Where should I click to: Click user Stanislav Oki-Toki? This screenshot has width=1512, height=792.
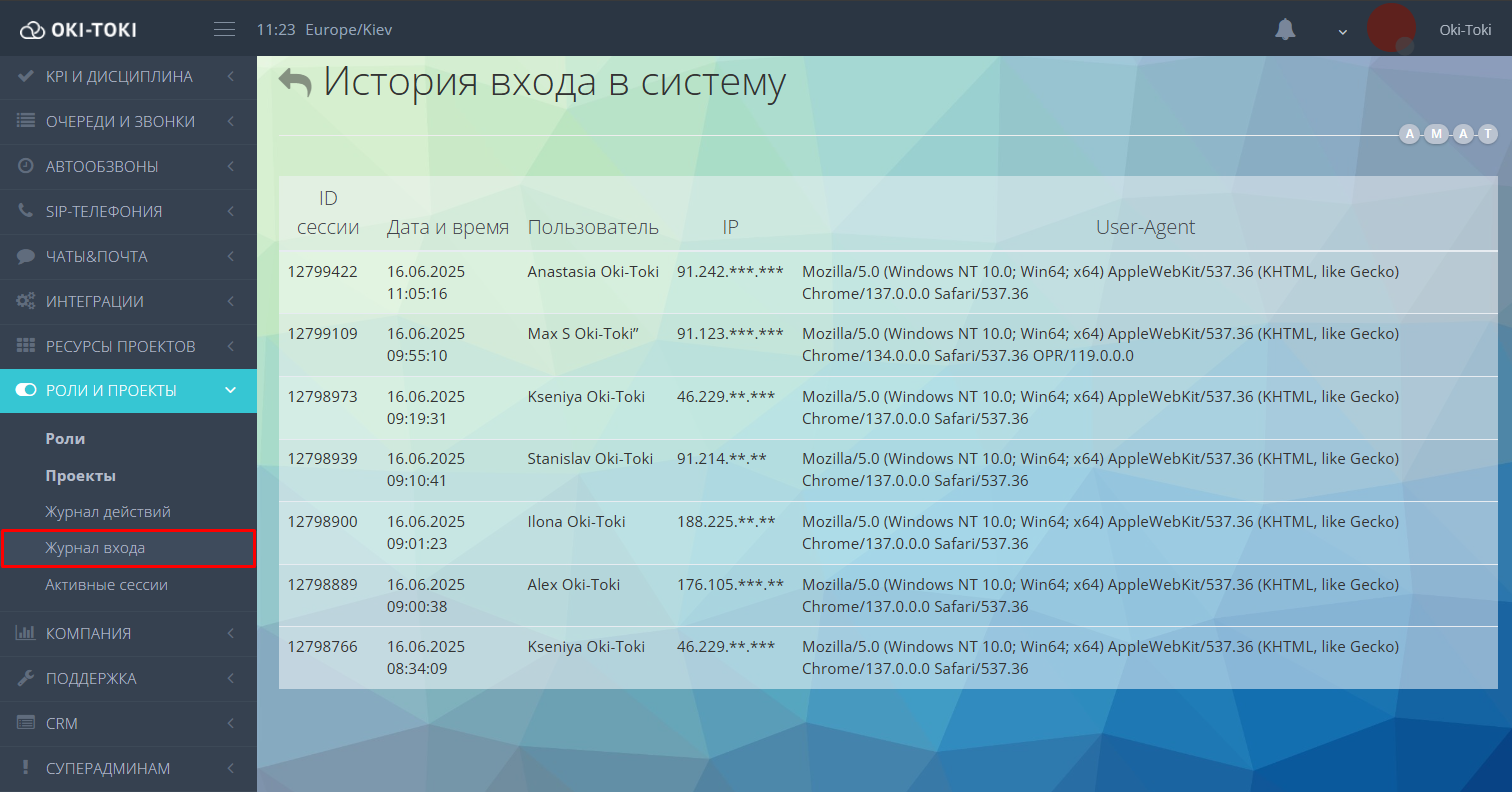[x=590, y=458]
